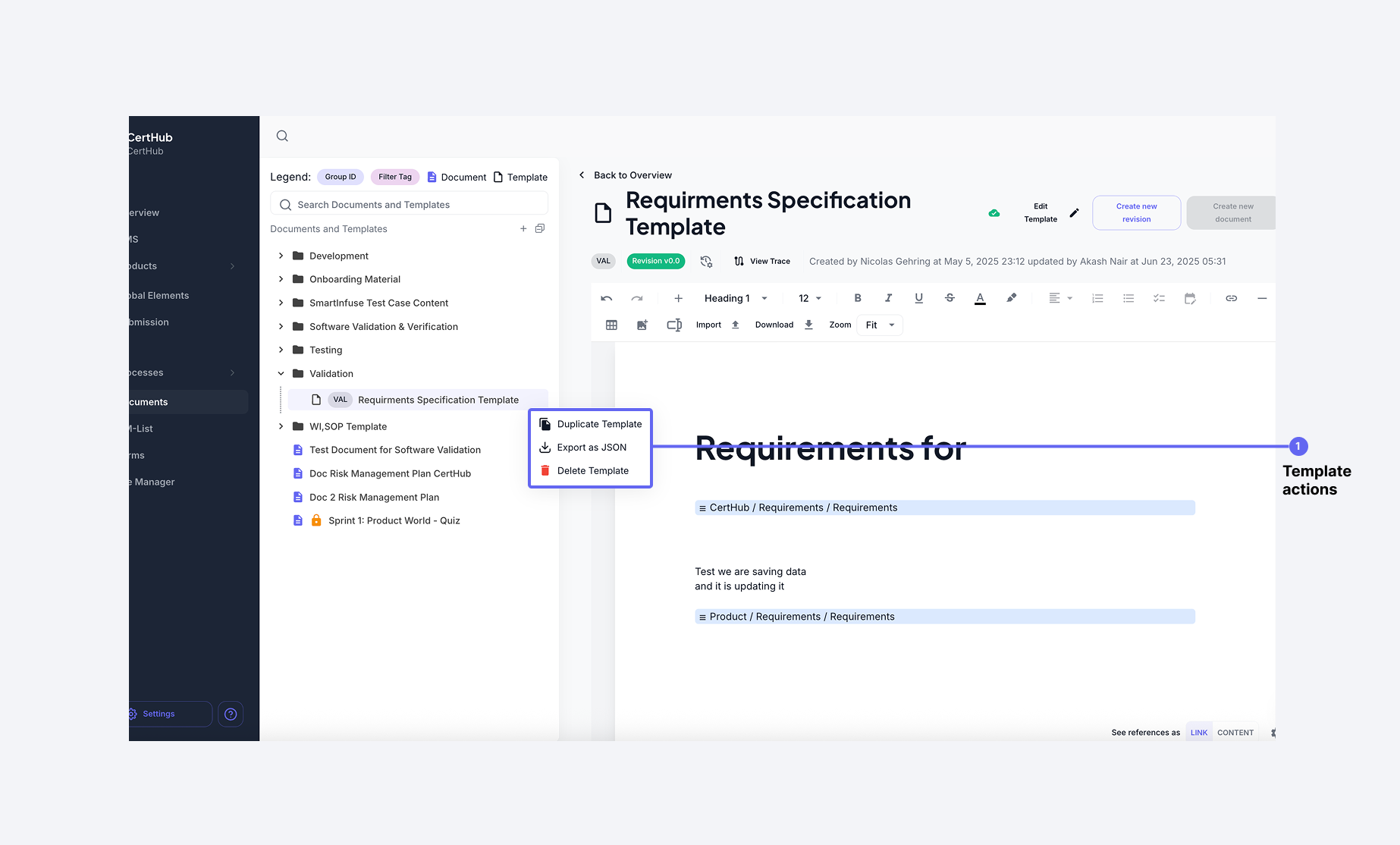Open the Zoom Fit dropdown
The width and height of the screenshot is (1400, 845).
pyautogui.click(x=878, y=325)
